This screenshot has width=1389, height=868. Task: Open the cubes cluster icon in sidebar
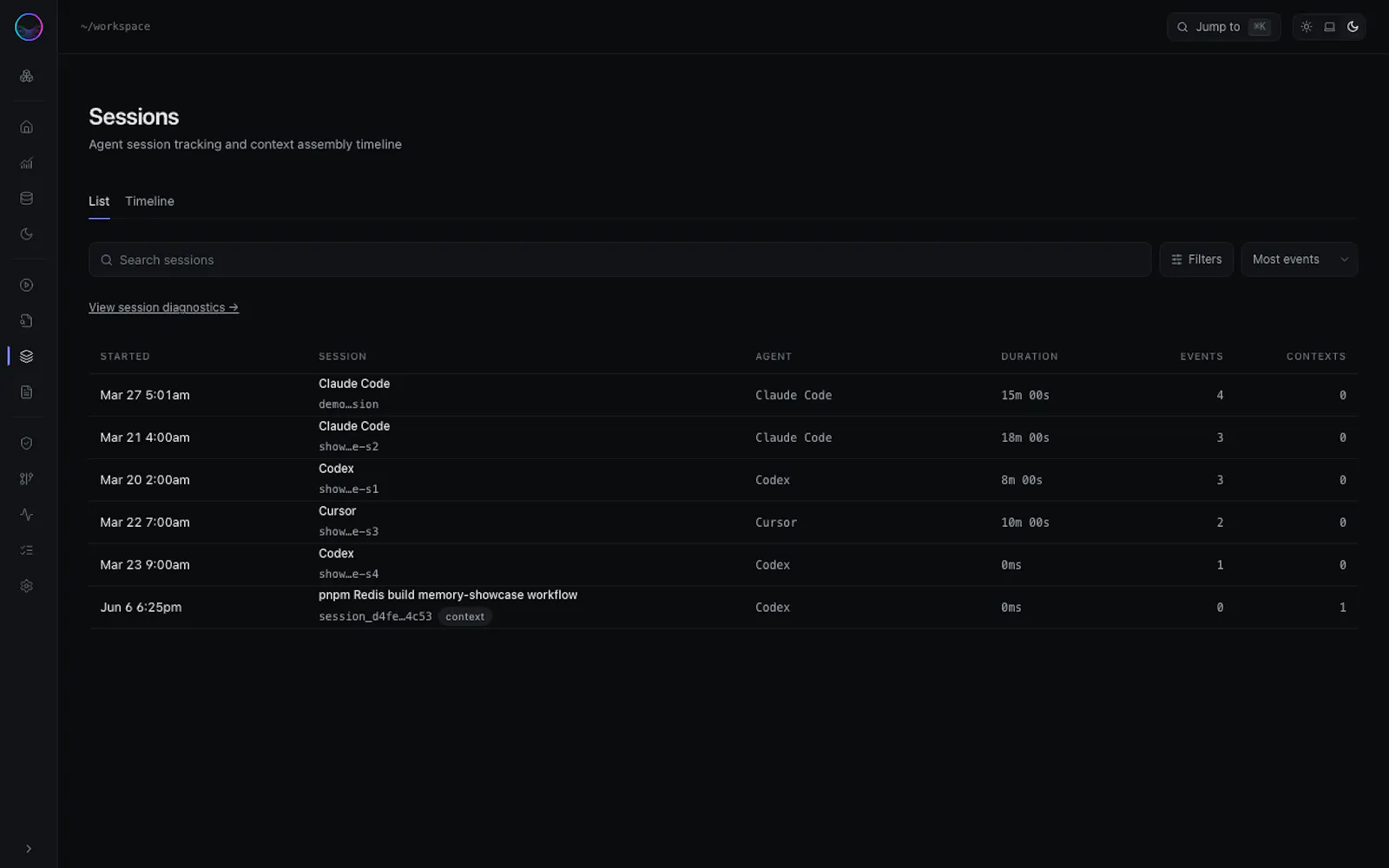[27, 76]
